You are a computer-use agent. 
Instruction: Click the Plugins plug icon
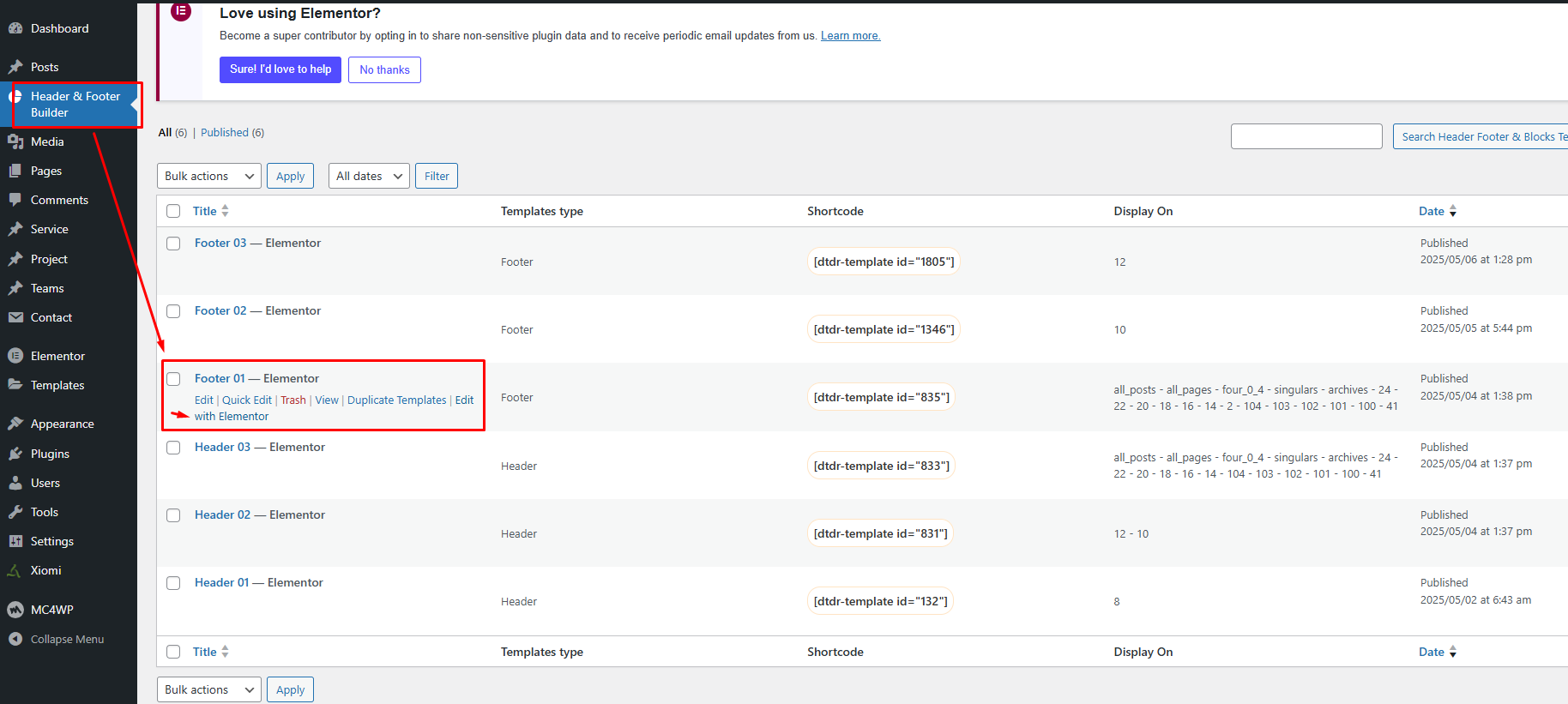(x=15, y=454)
